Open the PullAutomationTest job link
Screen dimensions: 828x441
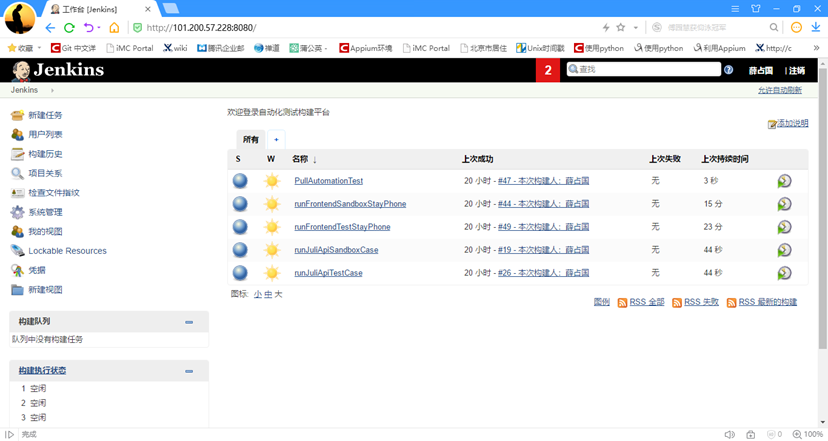pyautogui.click(x=328, y=181)
